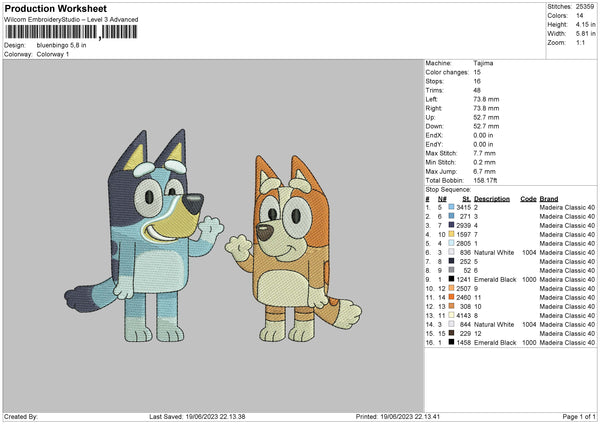Select the gray swatch beside 52 stitches

click(x=451, y=271)
